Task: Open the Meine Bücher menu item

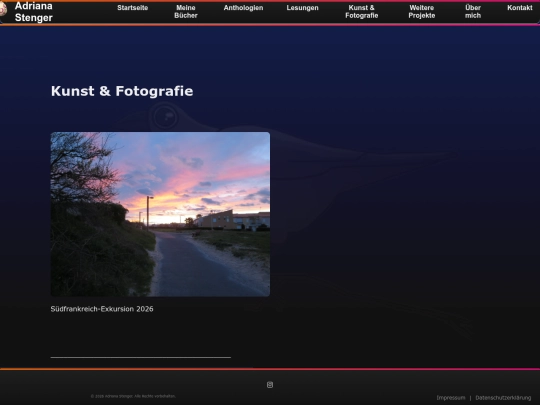Action: click(186, 12)
